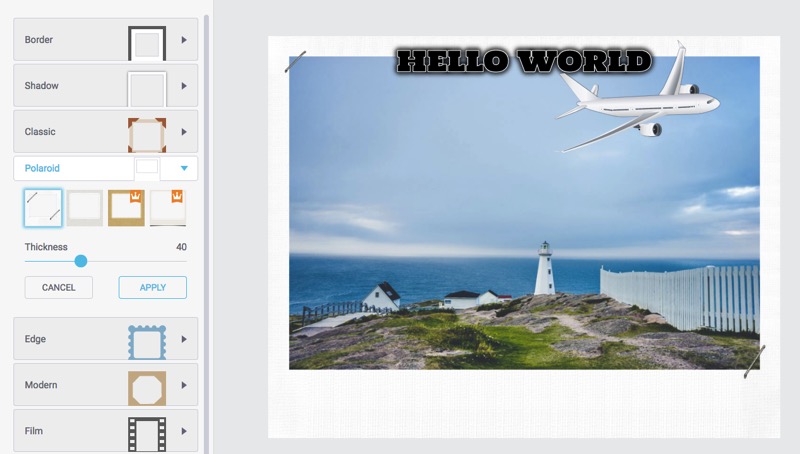Screen dimensions: 800x454
Task: Click the Film strip frame icon
Action: point(147,434)
